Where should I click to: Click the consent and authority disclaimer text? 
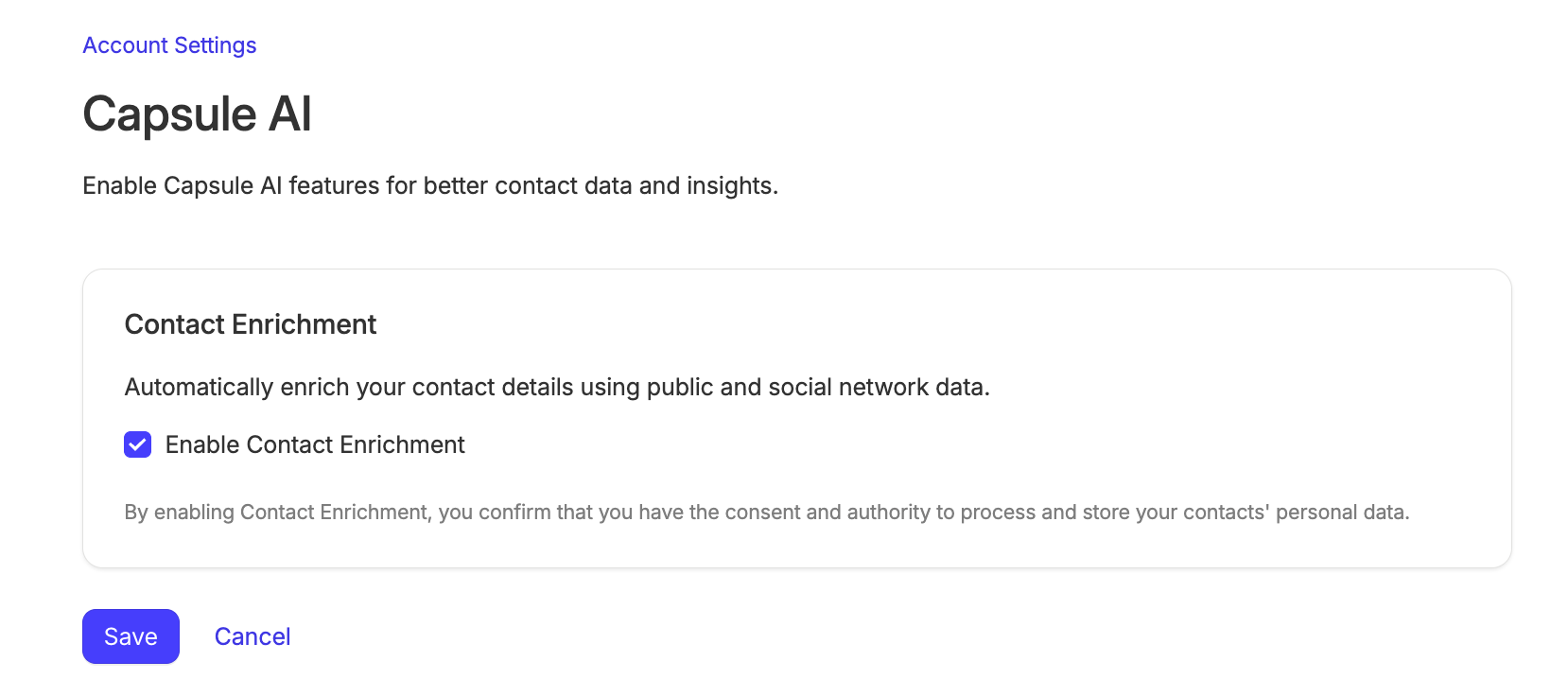pos(766,512)
